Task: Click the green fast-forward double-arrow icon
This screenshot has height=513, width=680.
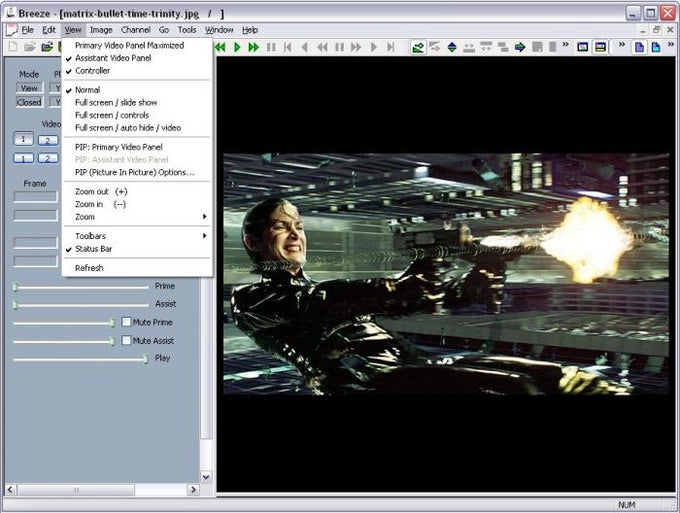Action: click(254, 47)
